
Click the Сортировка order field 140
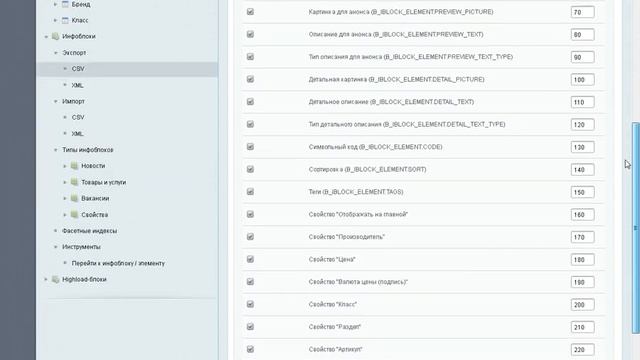tap(582, 169)
